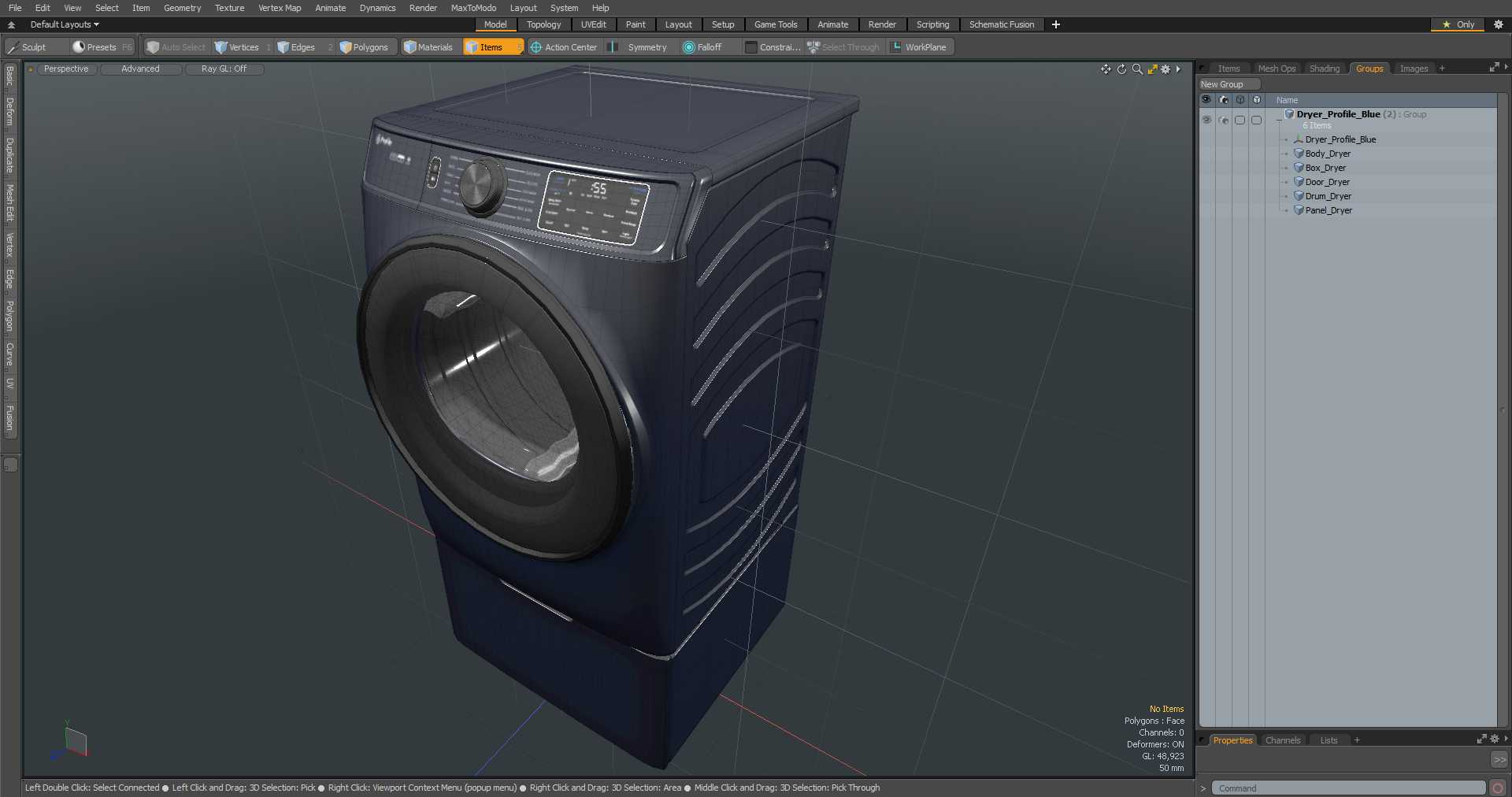1512x797 pixels.
Task: Toggle the Only star filter
Action: tap(1458, 24)
